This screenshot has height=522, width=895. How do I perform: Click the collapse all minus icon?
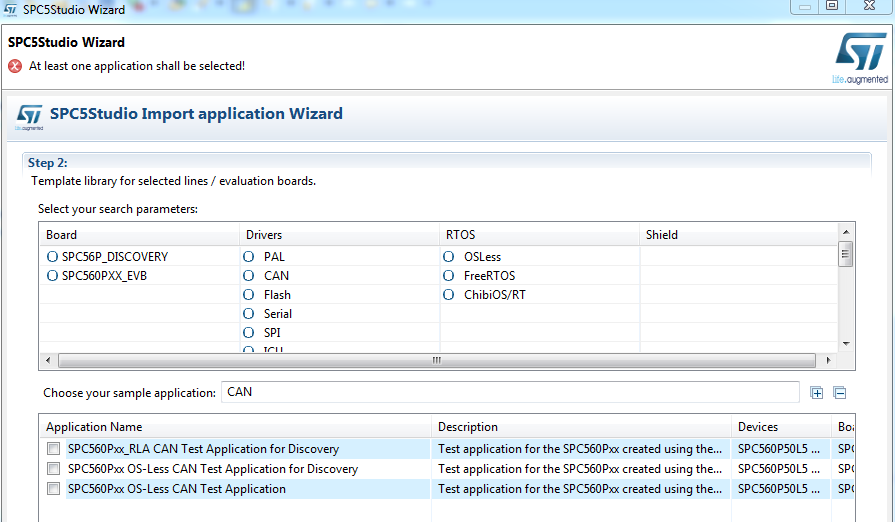[840, 393]
